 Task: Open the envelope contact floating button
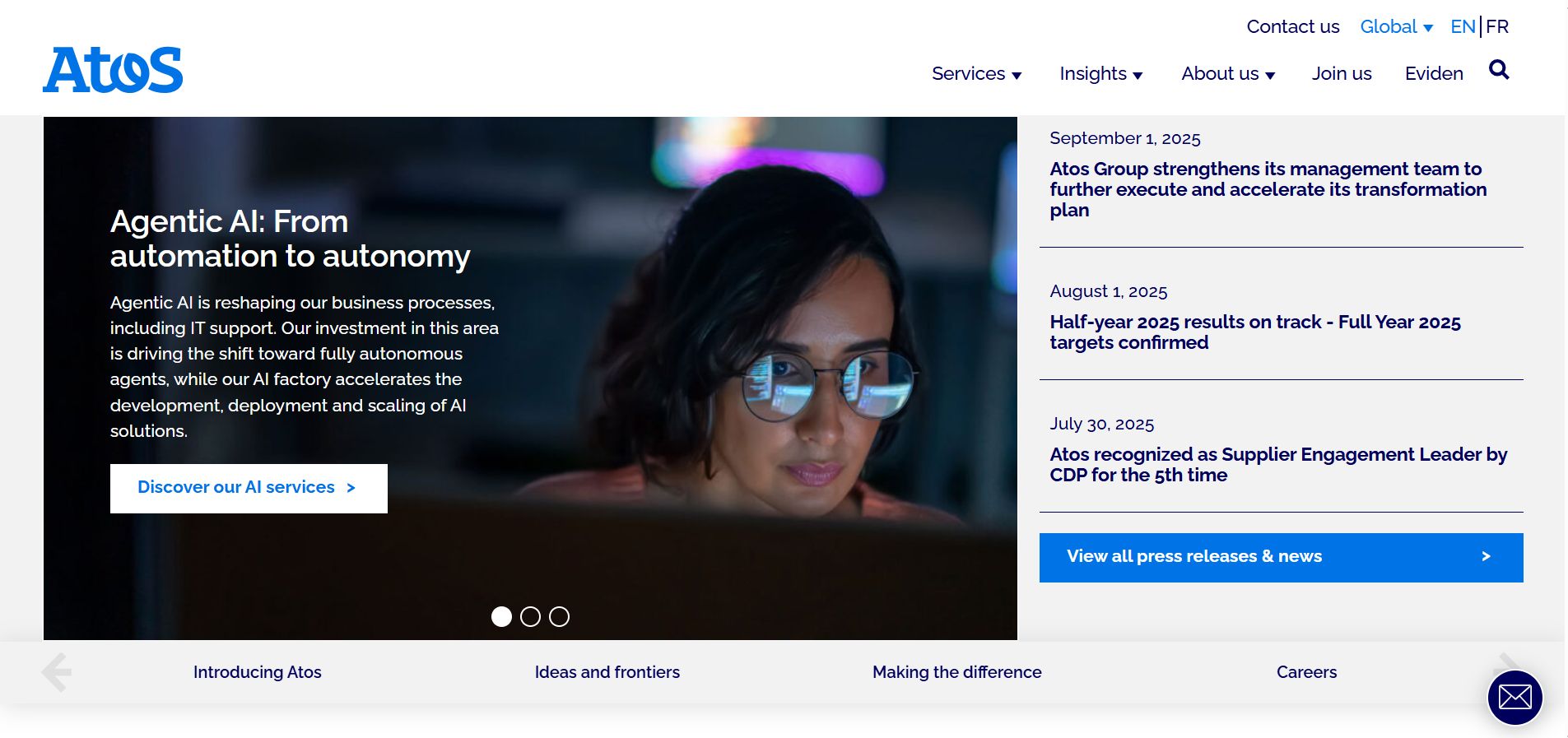pyautogui.click(x=1514, y=698)
